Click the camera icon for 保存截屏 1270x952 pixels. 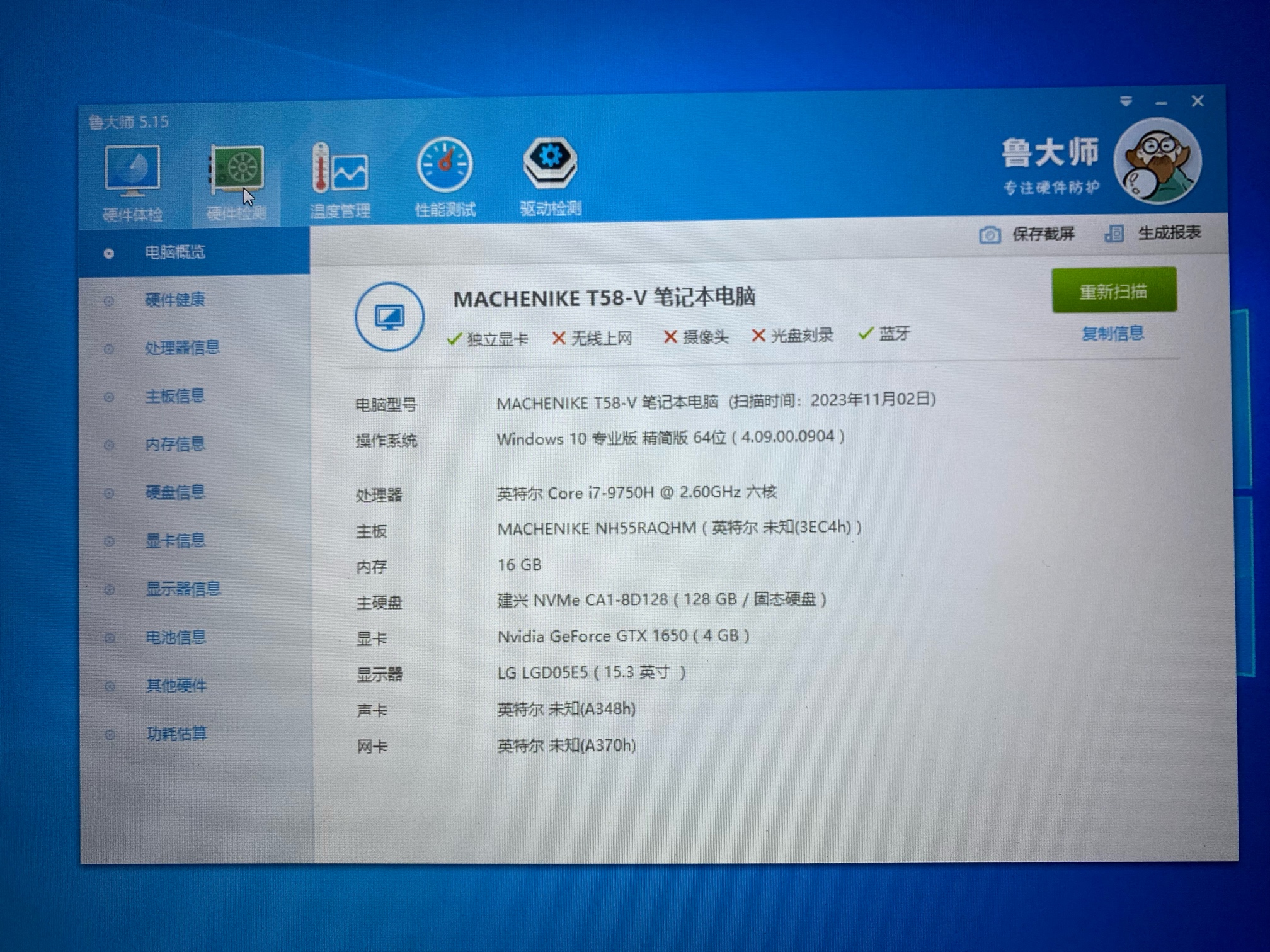990,235
